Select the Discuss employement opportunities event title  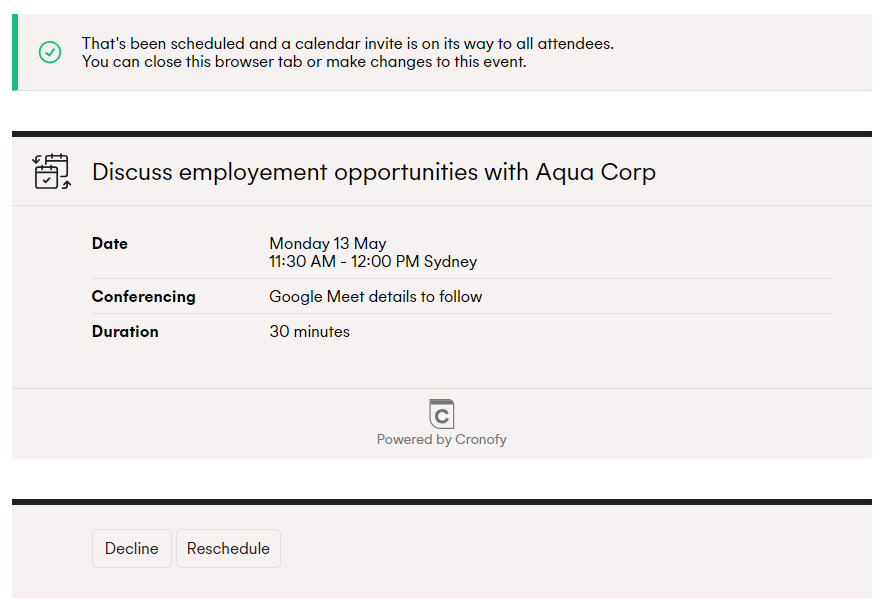(374, 172)
